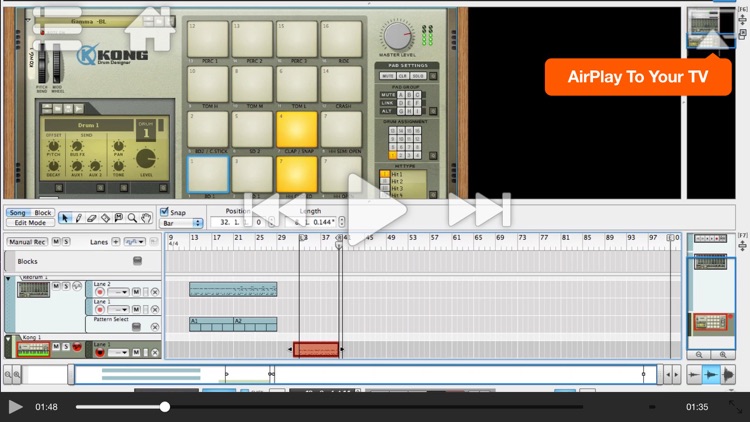Viewport: 750px width, 422px height.
Task: Mute Redrum Lane 2
Action: coord(136,292)
